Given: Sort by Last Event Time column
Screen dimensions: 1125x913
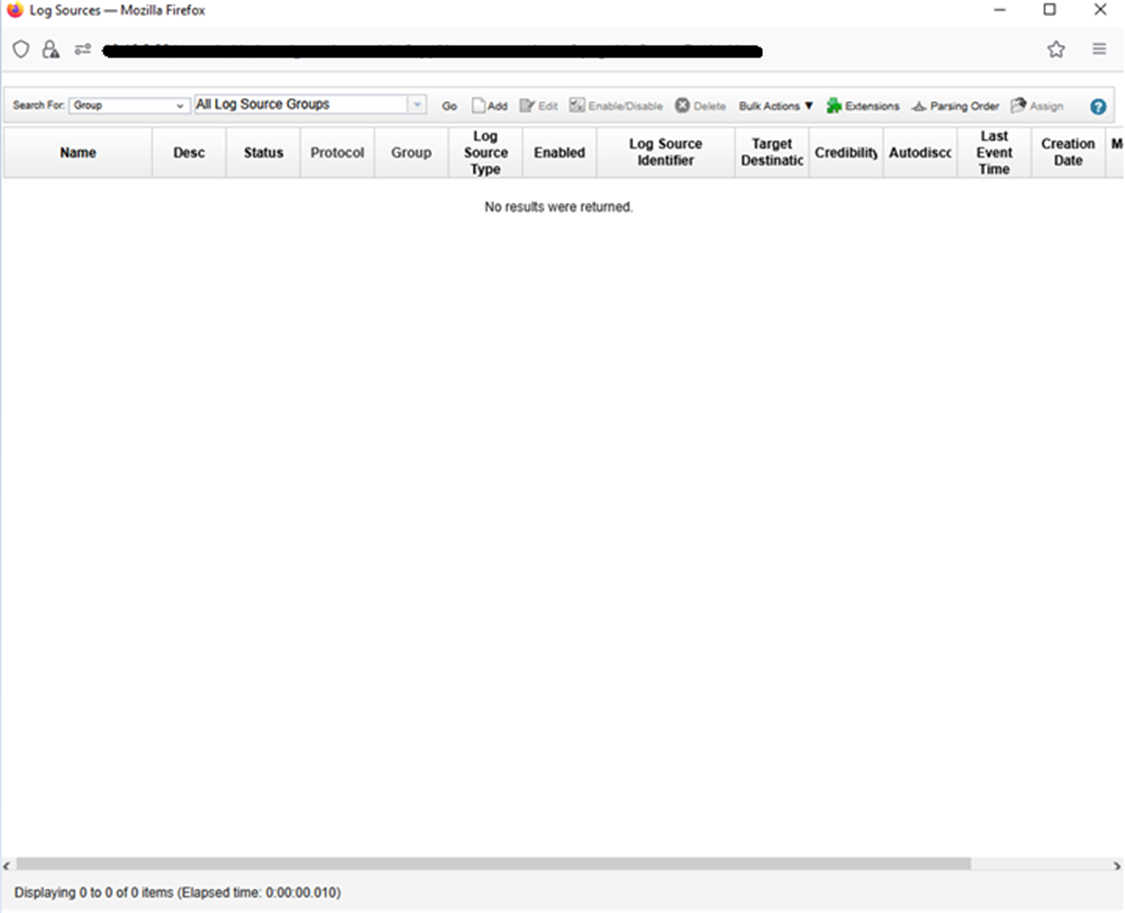Looking at the screenshot, I should 993,153.
